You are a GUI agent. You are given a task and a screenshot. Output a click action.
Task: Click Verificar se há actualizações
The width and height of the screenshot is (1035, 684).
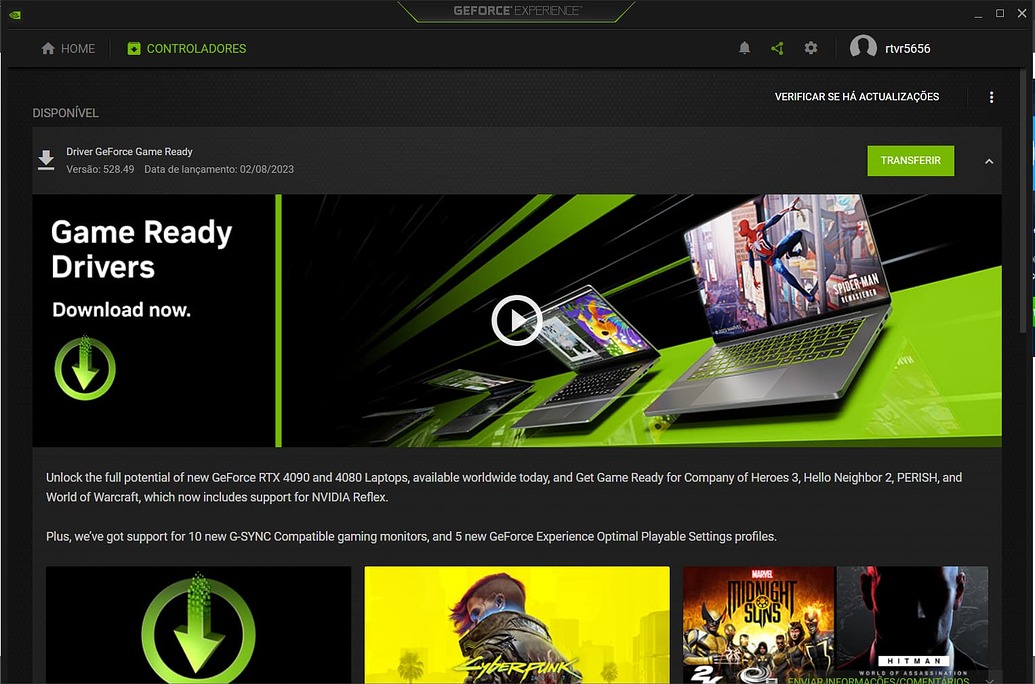point(857,96)
